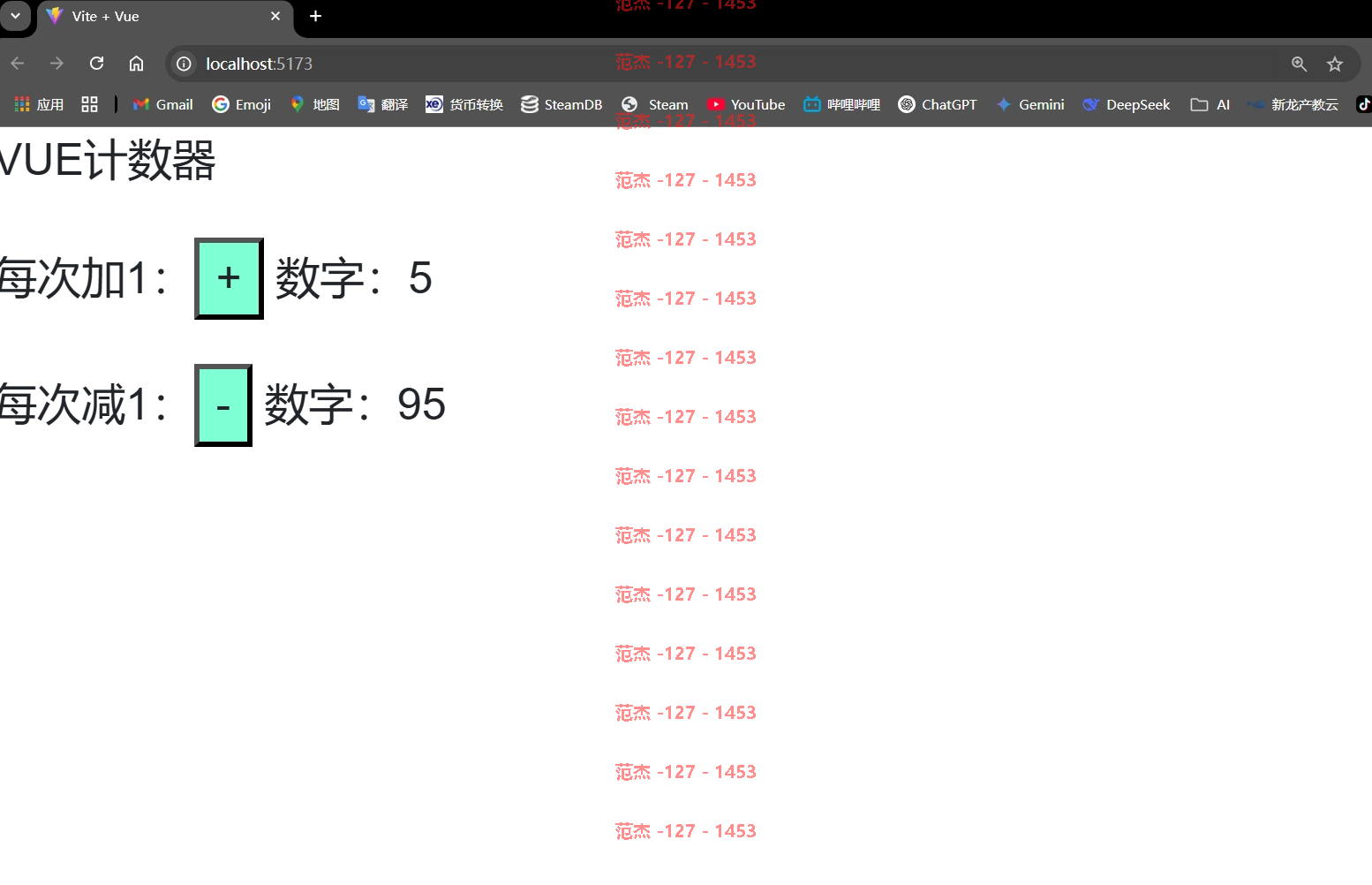This screenshot has height=885, width=1372.
Task: Click the VUE计数器 heading
Action: (108, 161)
